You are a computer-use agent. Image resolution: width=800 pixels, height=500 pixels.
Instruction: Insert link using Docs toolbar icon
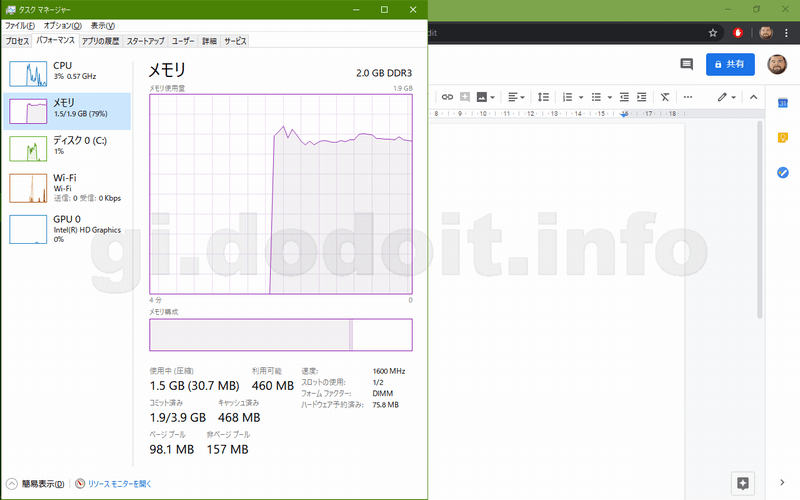point(447,97)
